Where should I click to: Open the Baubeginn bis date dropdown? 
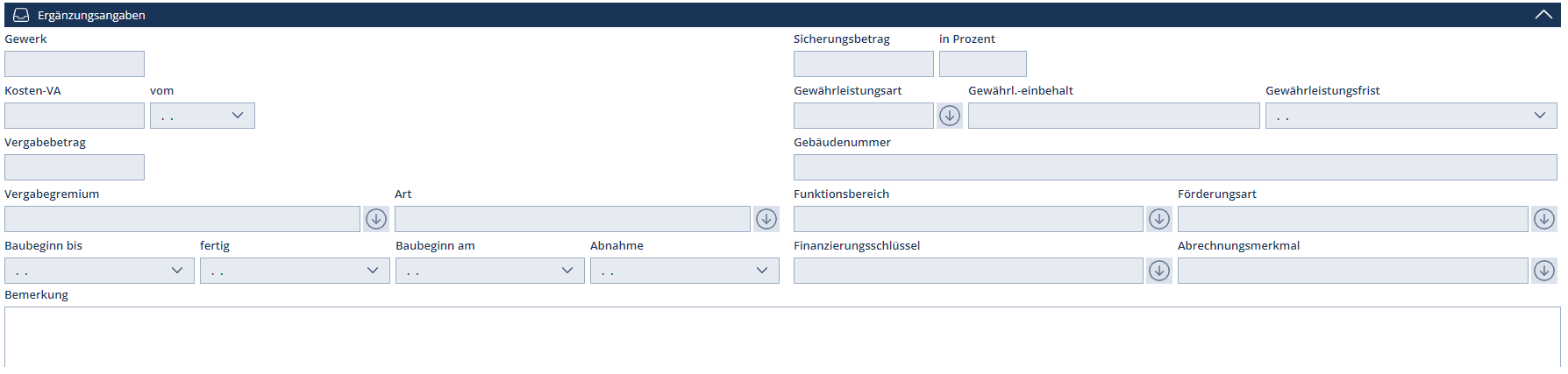coord(176,271)
